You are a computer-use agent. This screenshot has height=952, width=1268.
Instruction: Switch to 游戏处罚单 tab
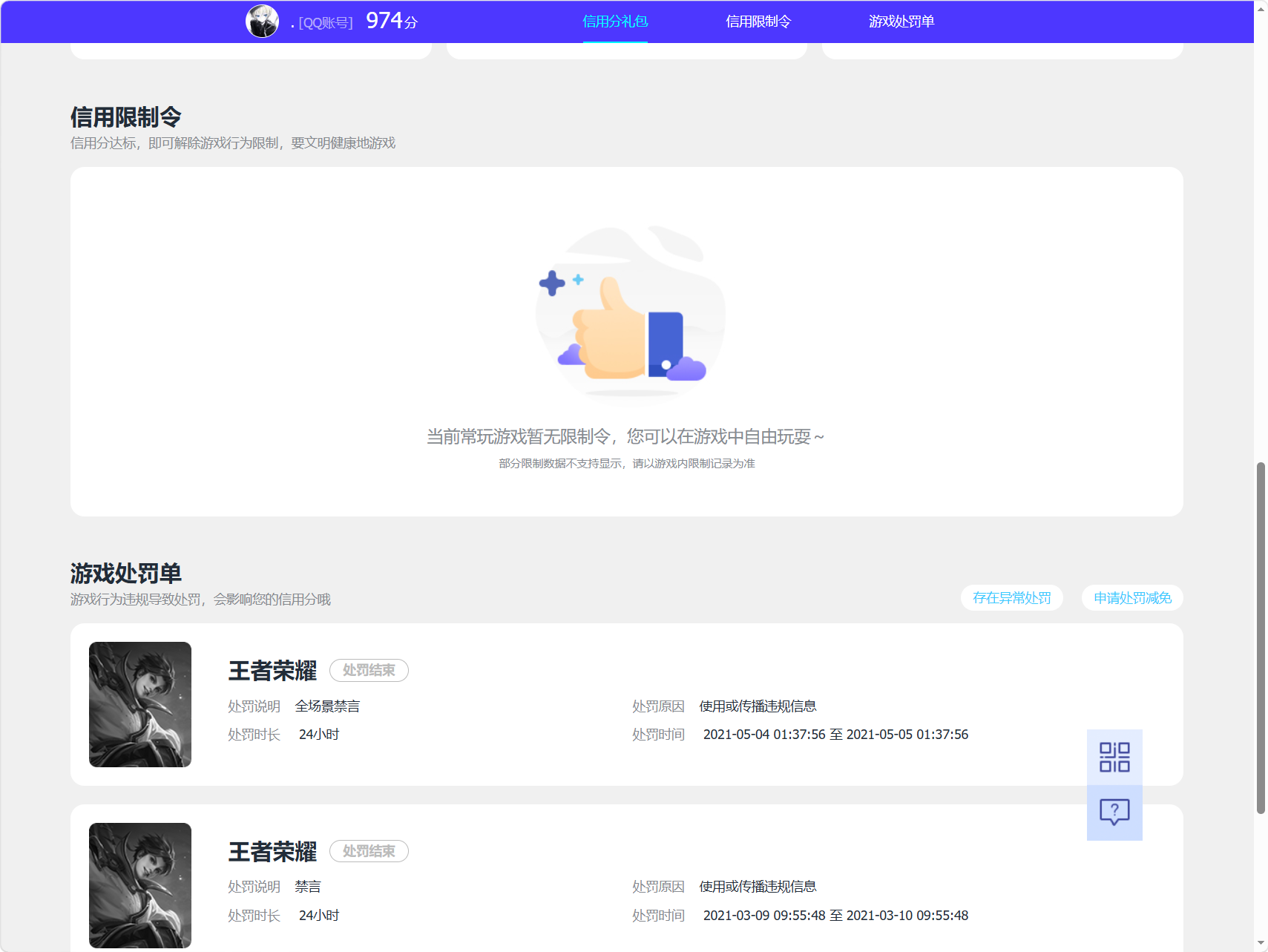901,22
